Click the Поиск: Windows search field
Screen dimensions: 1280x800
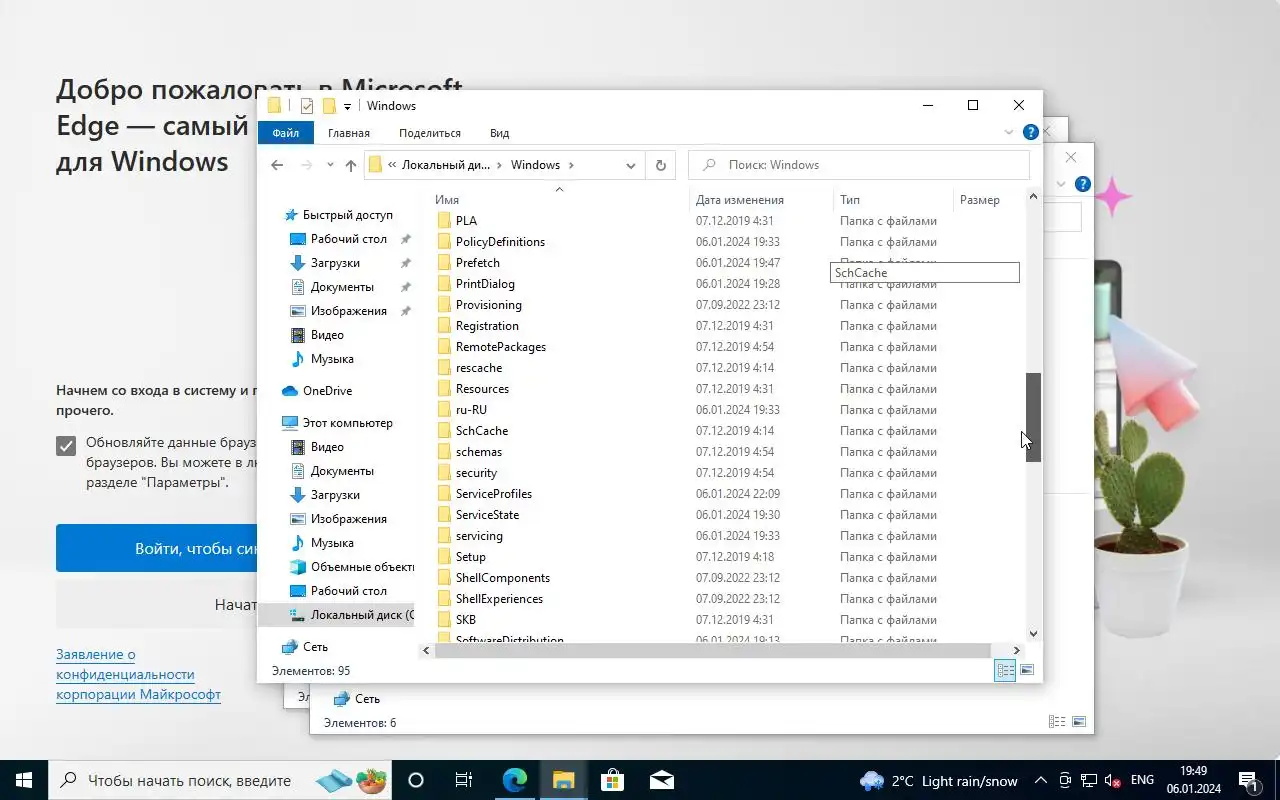click(859, 165)
